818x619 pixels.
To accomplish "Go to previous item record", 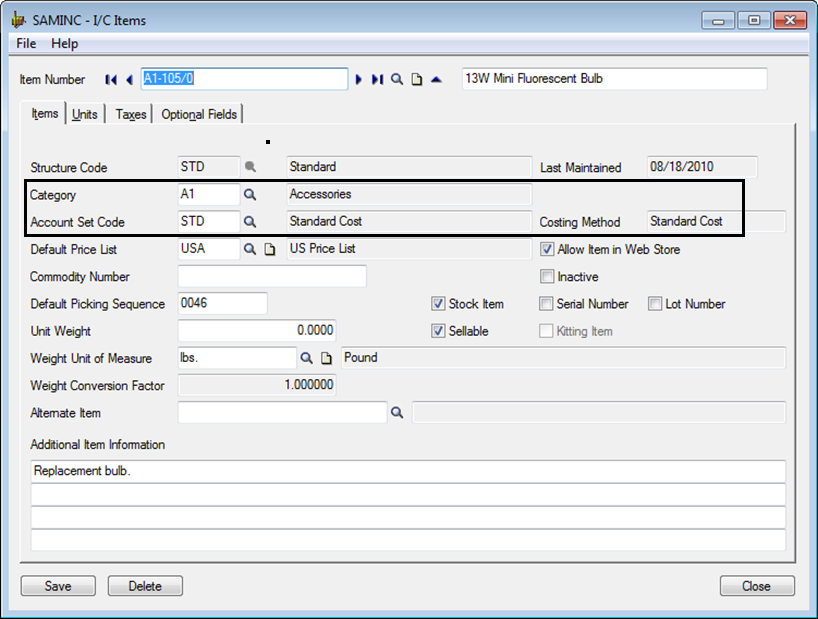I will pos(129,79).
